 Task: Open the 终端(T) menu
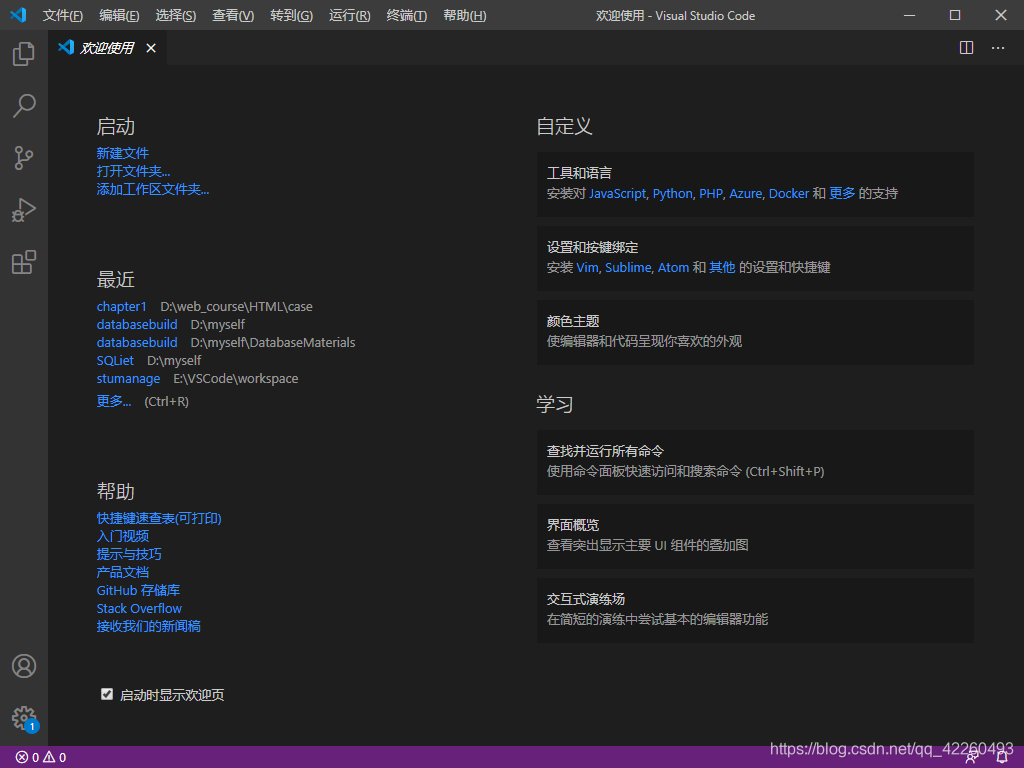coord(406,15)
